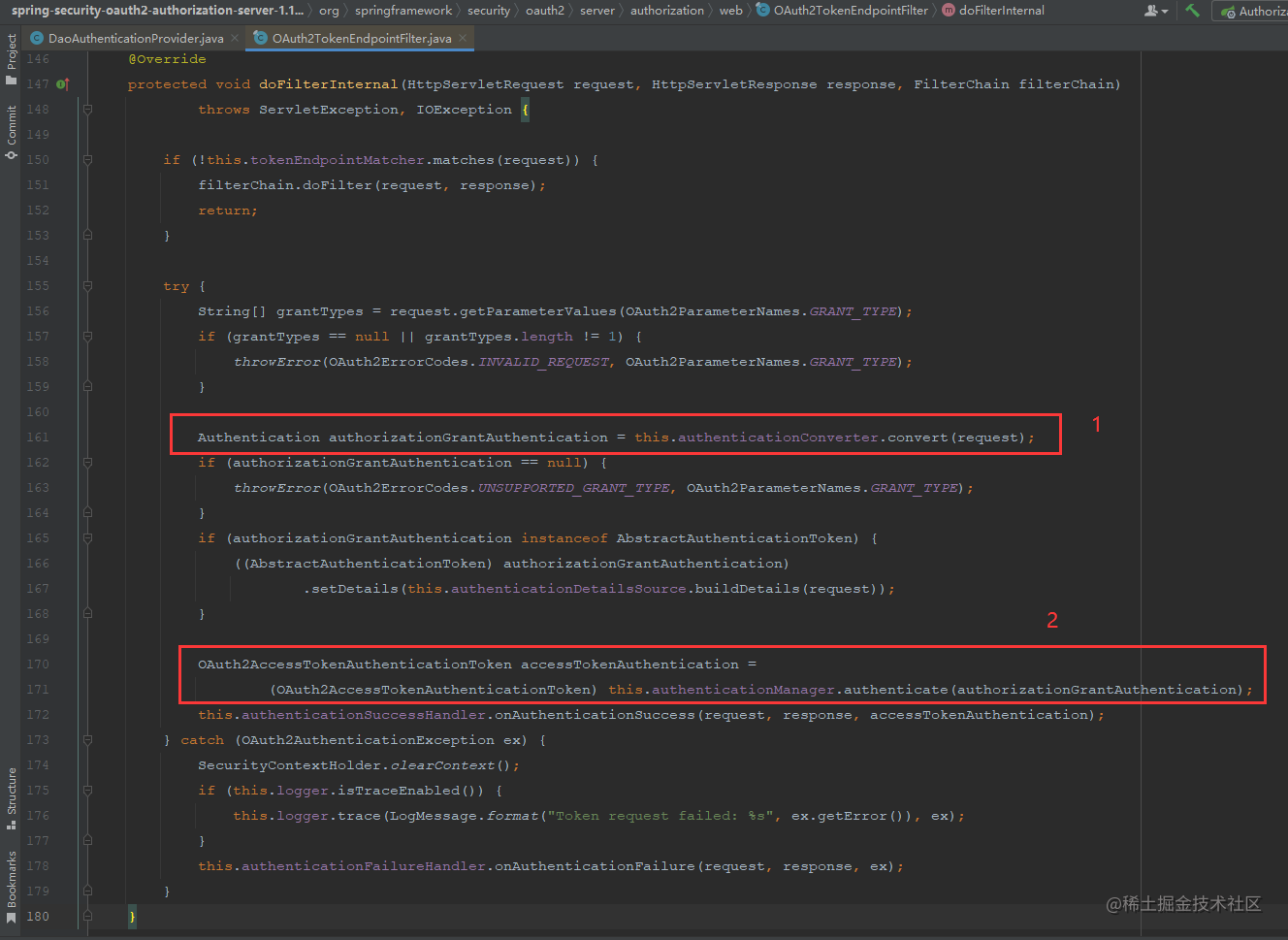
Task: Collapse the try block at line 155
Action: (x=87, y=286)
